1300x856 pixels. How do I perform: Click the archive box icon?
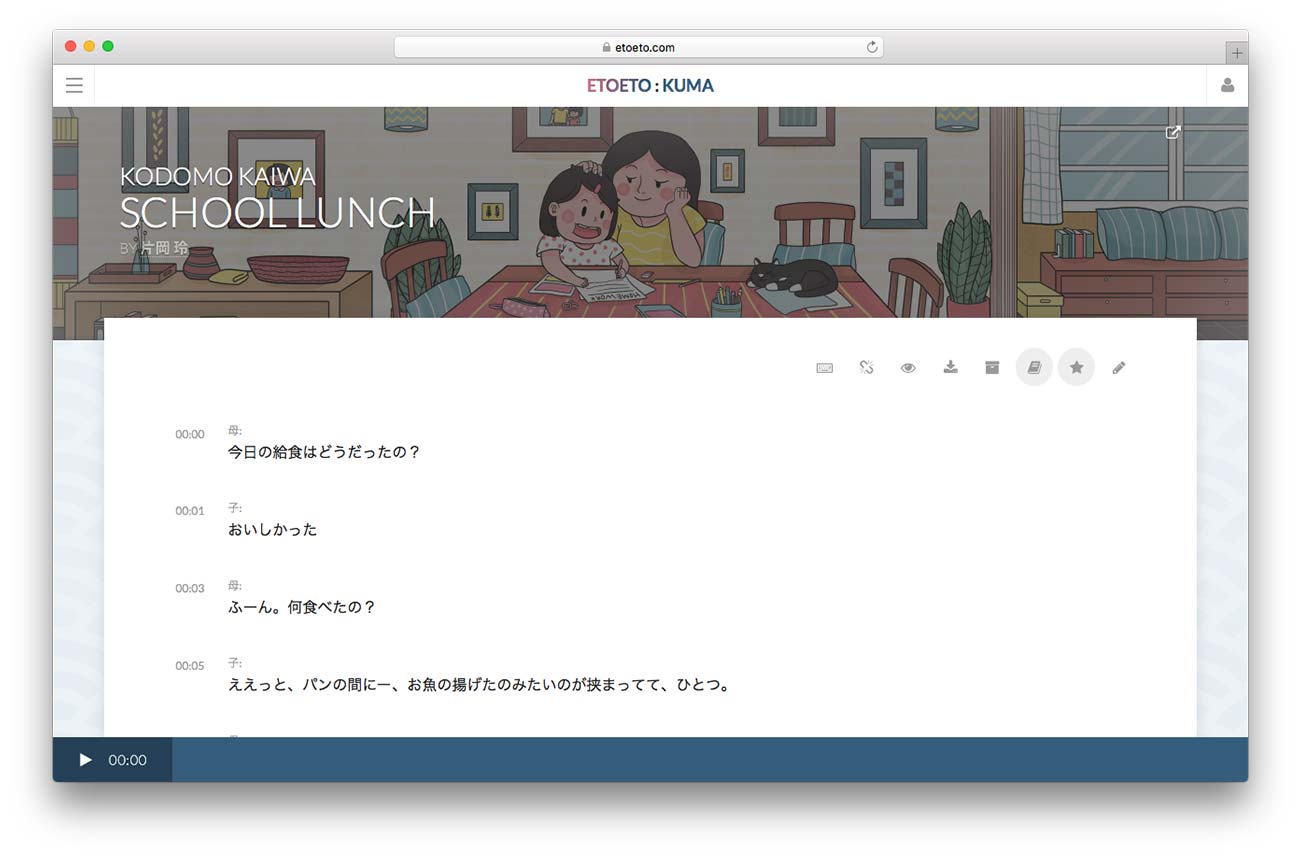[x=992, y=368]
